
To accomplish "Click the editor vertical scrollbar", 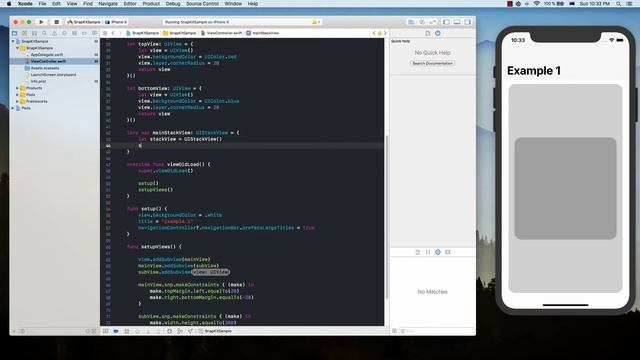I will (386, 218).
